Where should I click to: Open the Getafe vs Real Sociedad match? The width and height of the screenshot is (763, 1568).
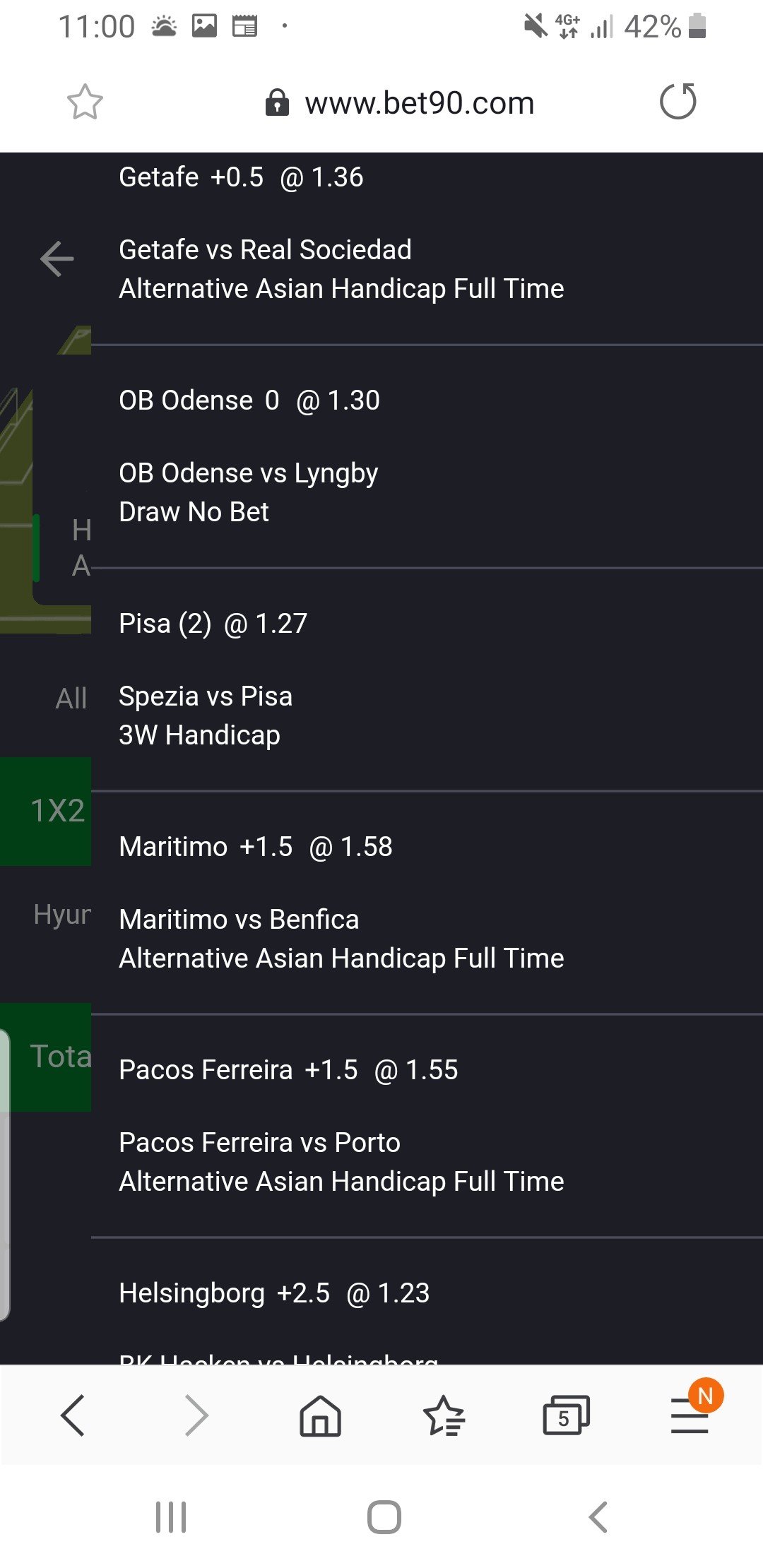(265, 250)
